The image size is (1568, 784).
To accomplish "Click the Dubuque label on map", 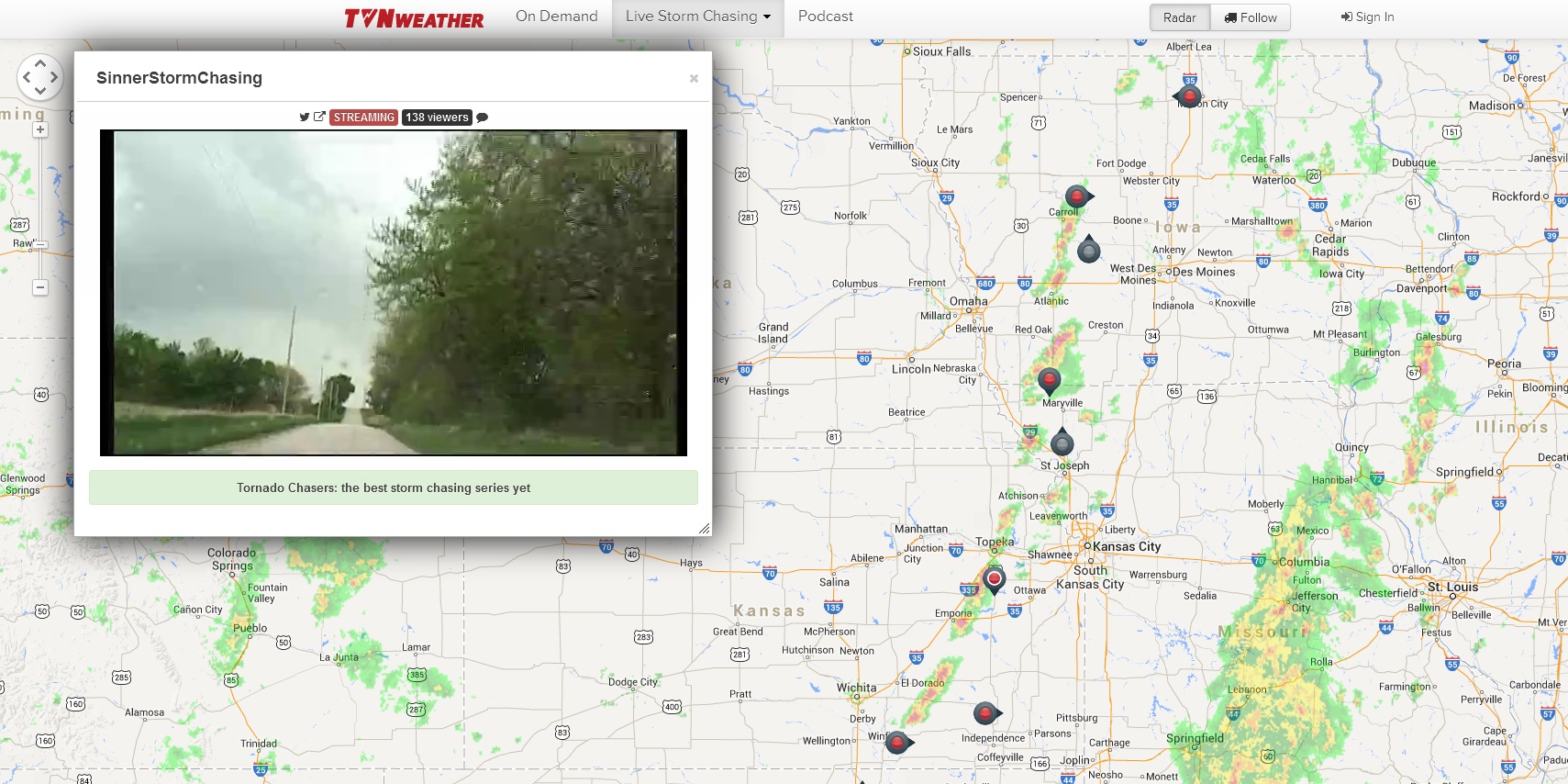I will tap(1414, 163).
